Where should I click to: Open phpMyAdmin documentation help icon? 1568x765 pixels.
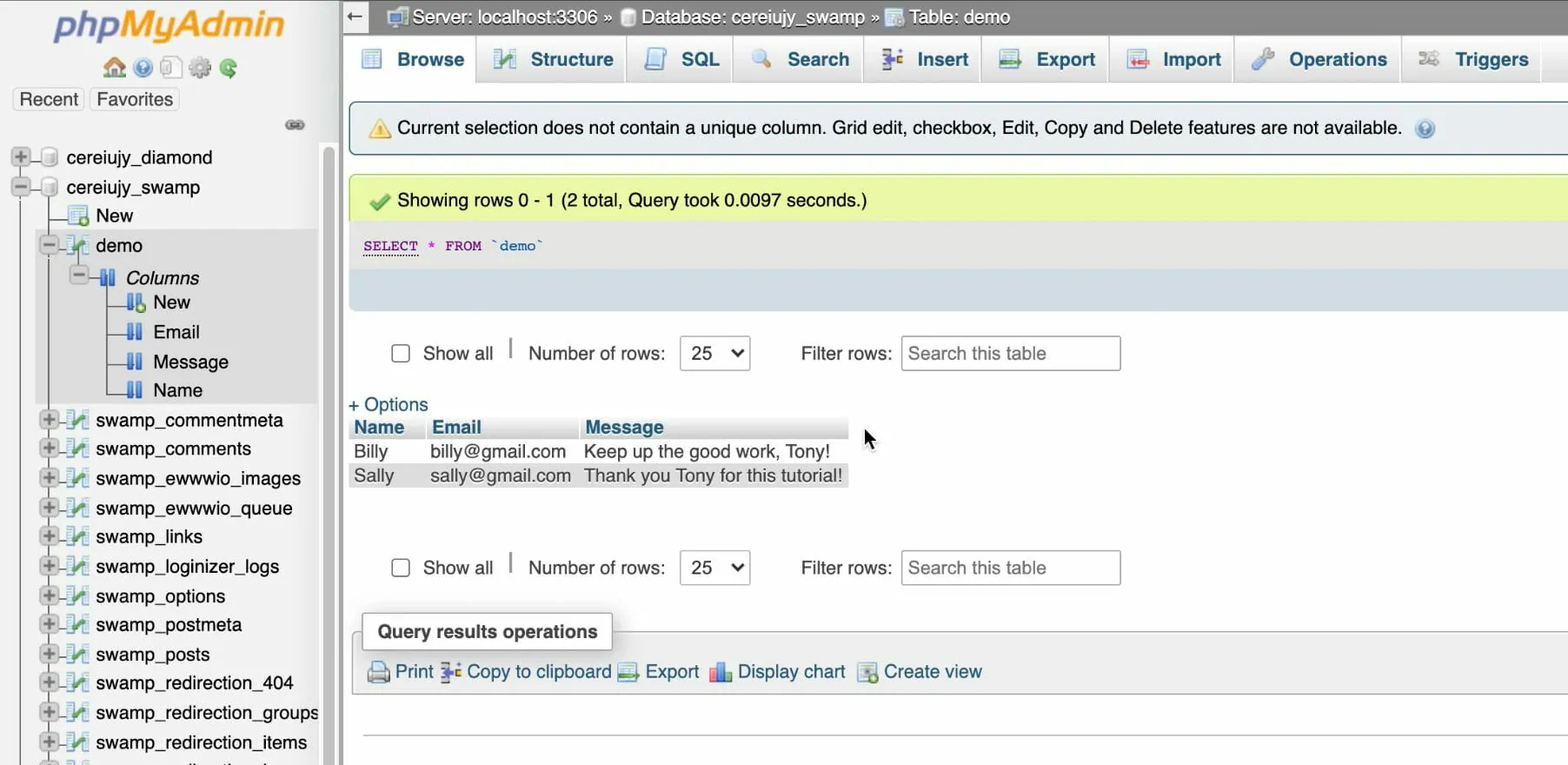(x=143, y=68)
